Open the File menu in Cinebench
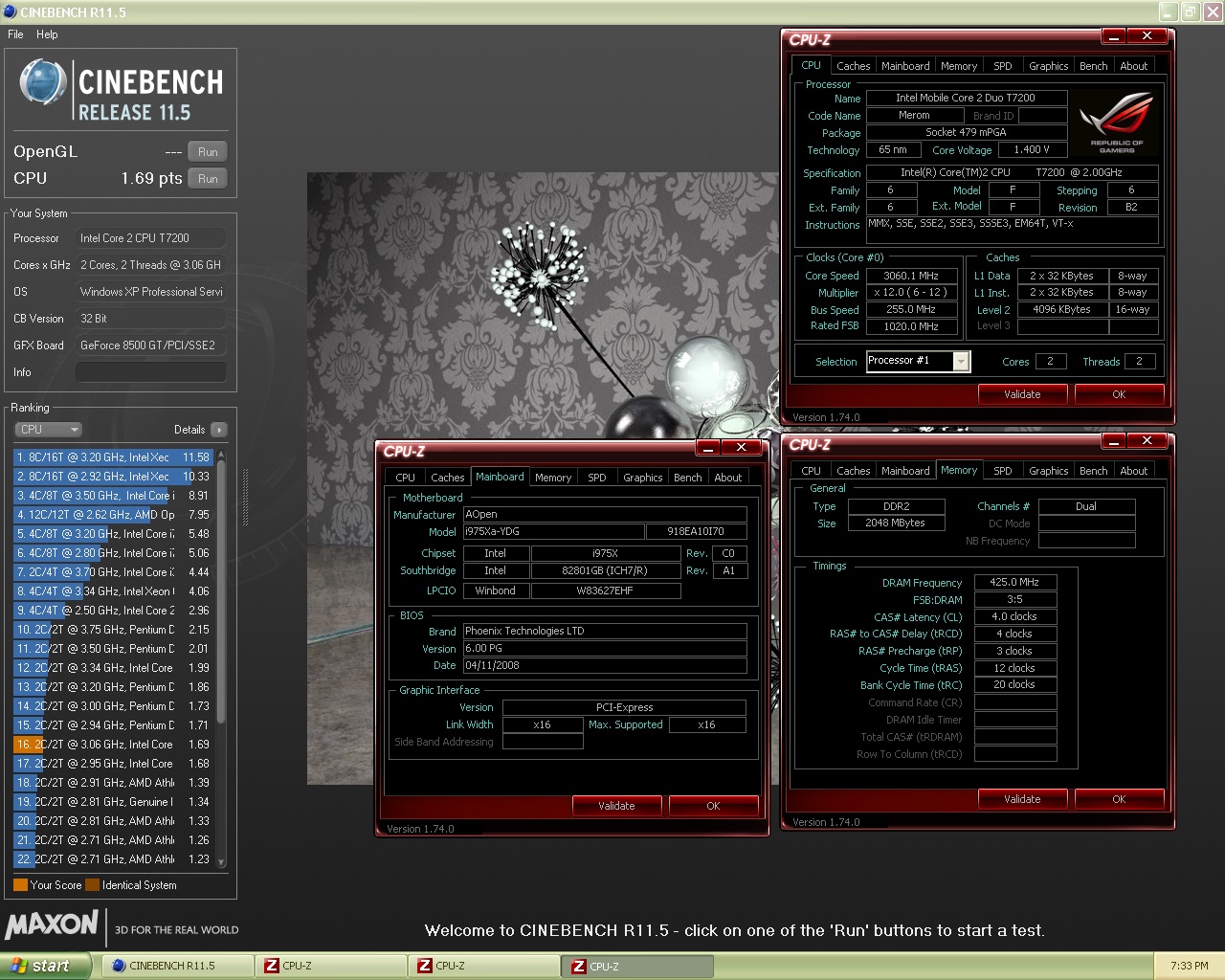This screenshot has width=1225, height=980. pos(15,34)
